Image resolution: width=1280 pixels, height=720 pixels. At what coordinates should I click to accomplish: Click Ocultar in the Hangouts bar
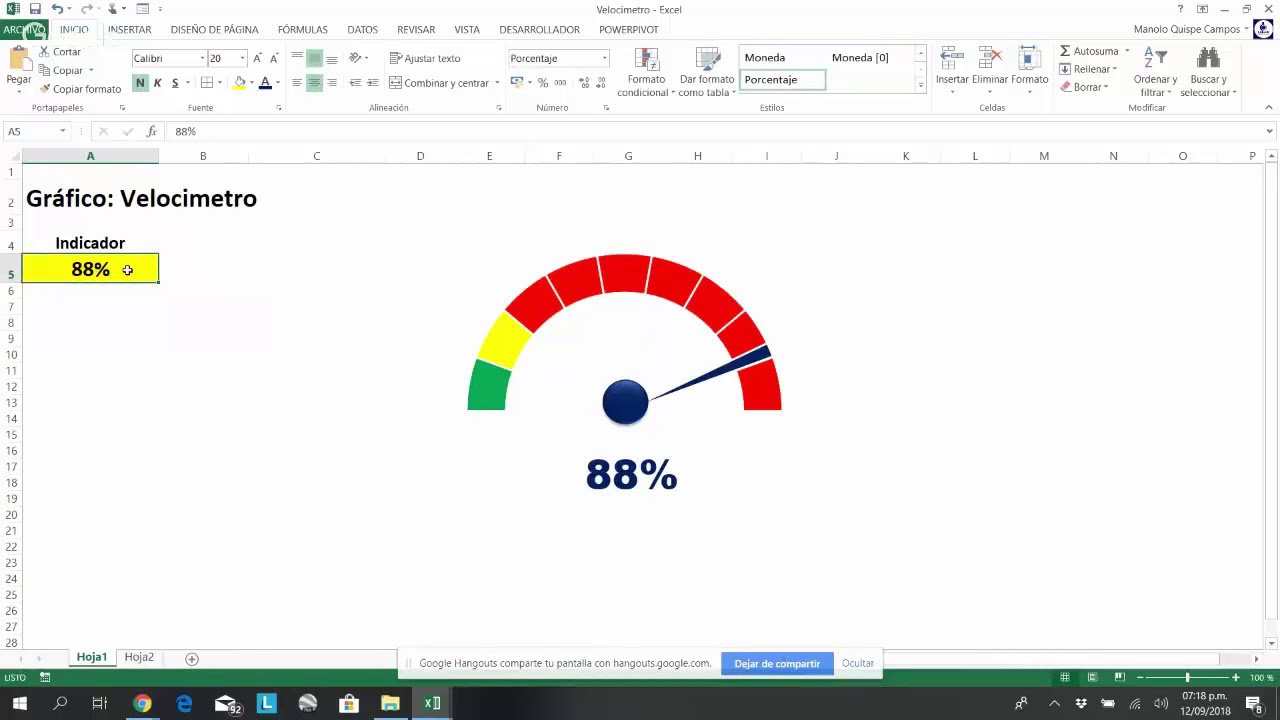click(858, 663)
